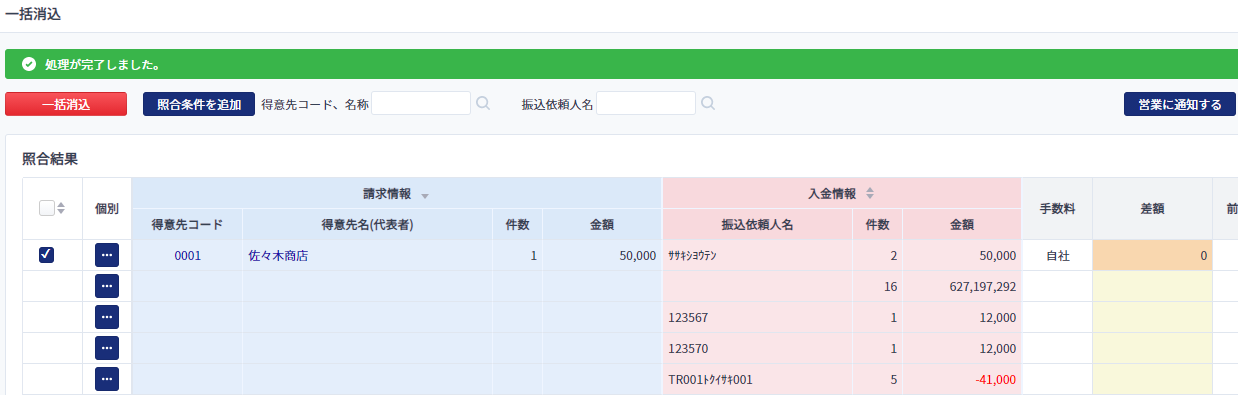Click 照合条件を追加 button
This screenshot has width=1238, height=395.
(x=199, y=104)
